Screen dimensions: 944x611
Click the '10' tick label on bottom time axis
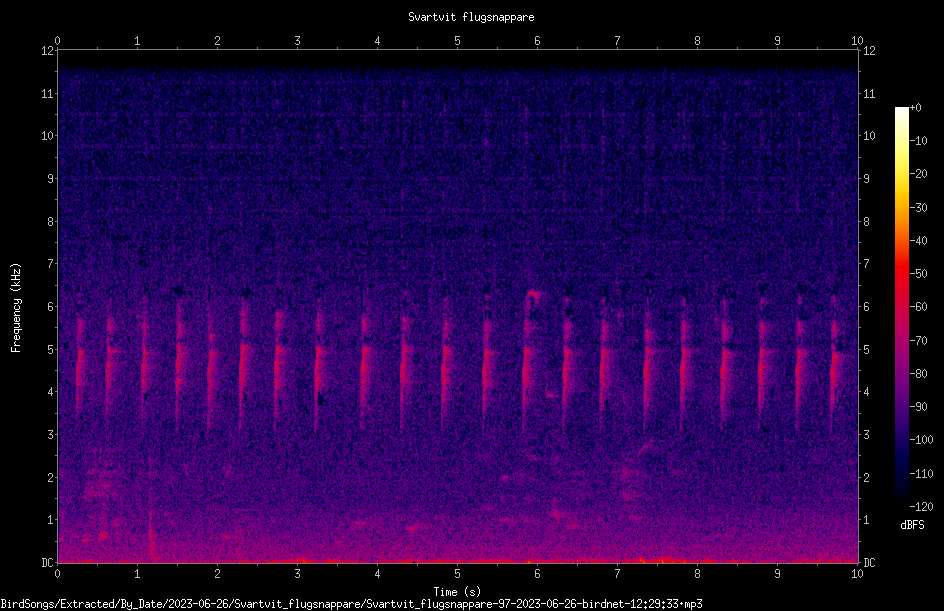click(x=857, y=574)
